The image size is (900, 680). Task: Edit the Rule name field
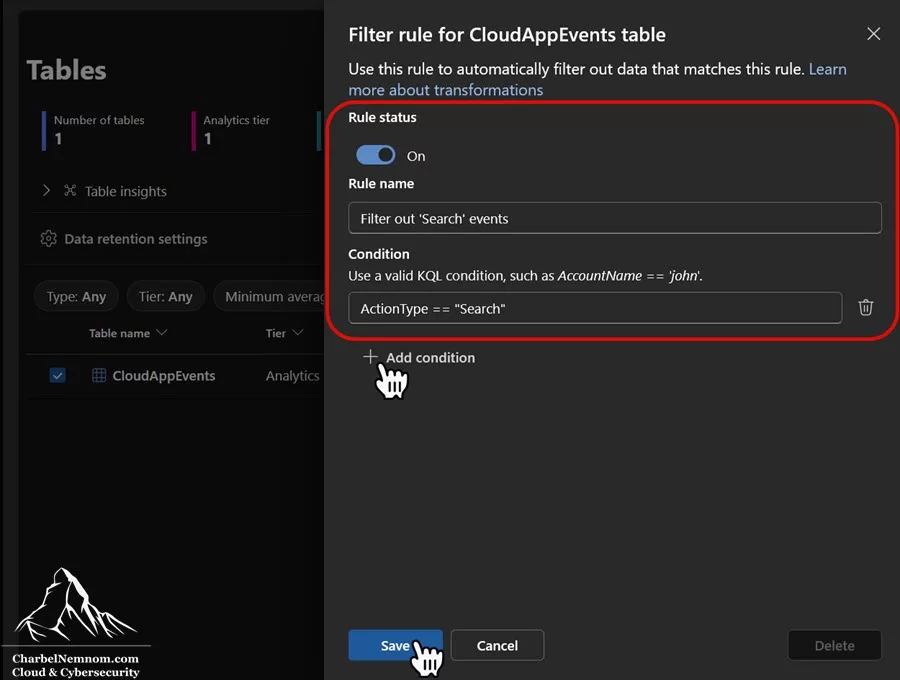point(614,218)
